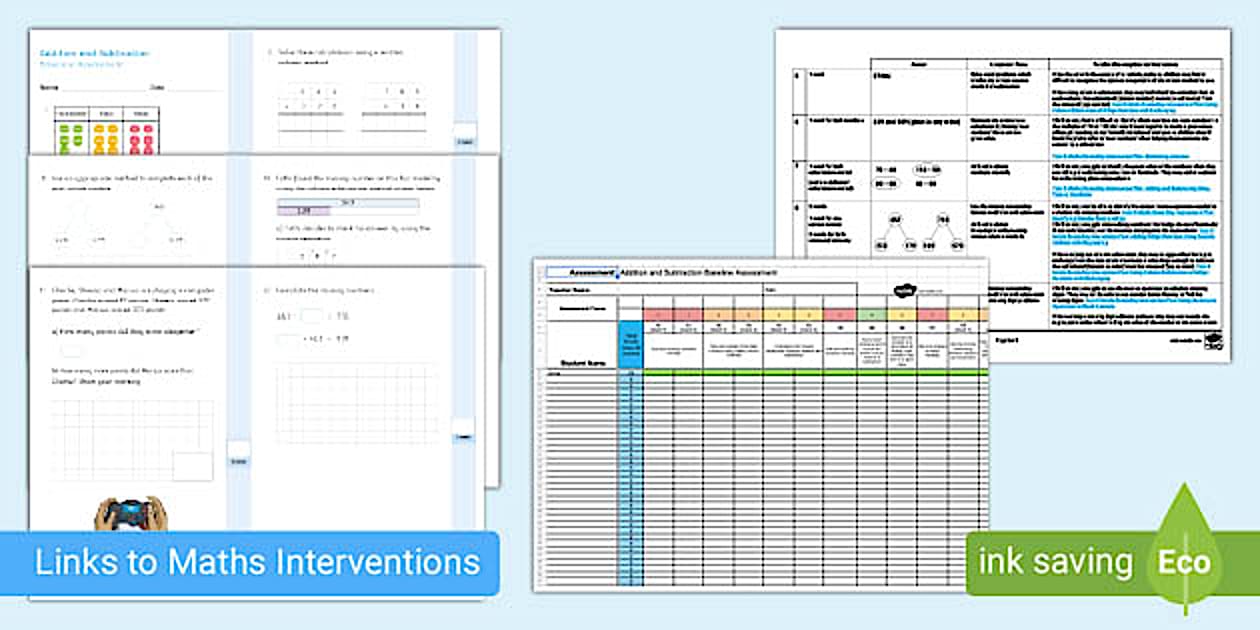
Task: Click the green Eco leaf badge
Action: [x=1185, y=560]
